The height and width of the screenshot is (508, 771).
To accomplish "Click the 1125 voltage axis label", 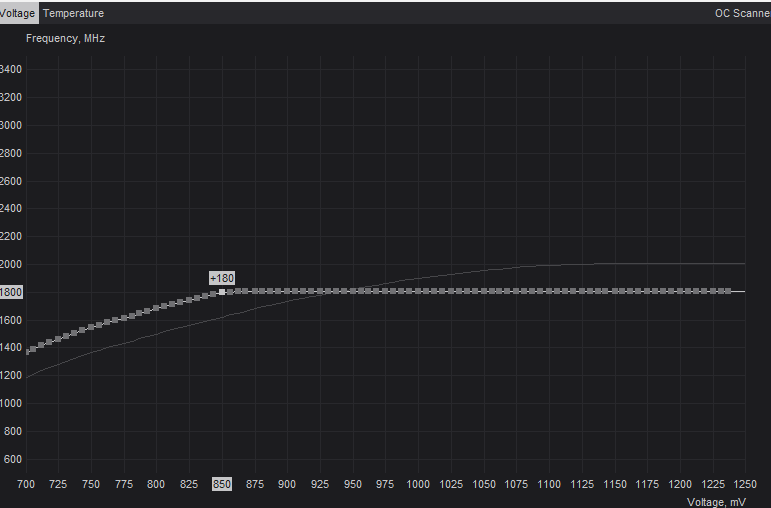I will tap(582, 484).
